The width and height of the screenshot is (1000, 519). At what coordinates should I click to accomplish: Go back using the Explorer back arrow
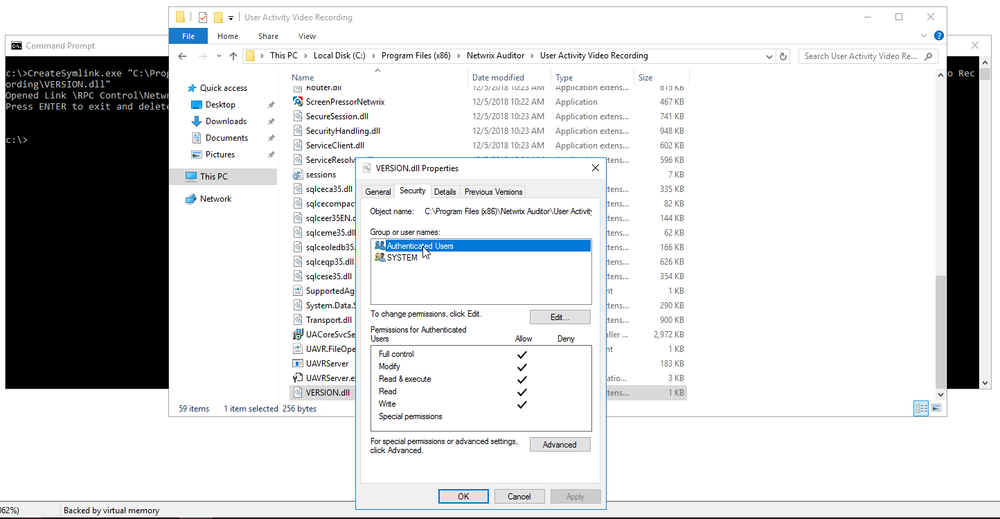pos(182,56)
